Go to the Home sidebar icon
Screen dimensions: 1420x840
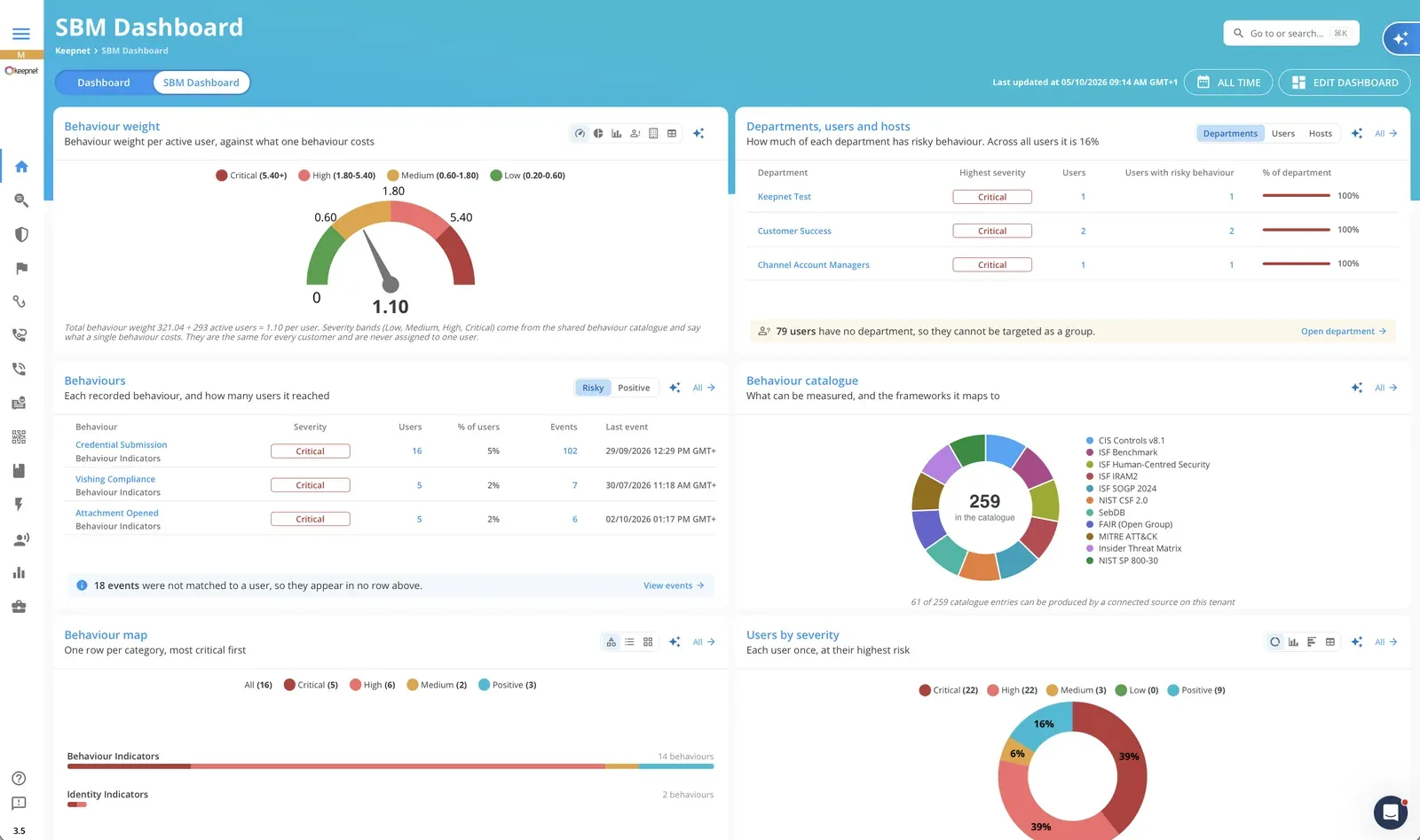coord(21,166)
